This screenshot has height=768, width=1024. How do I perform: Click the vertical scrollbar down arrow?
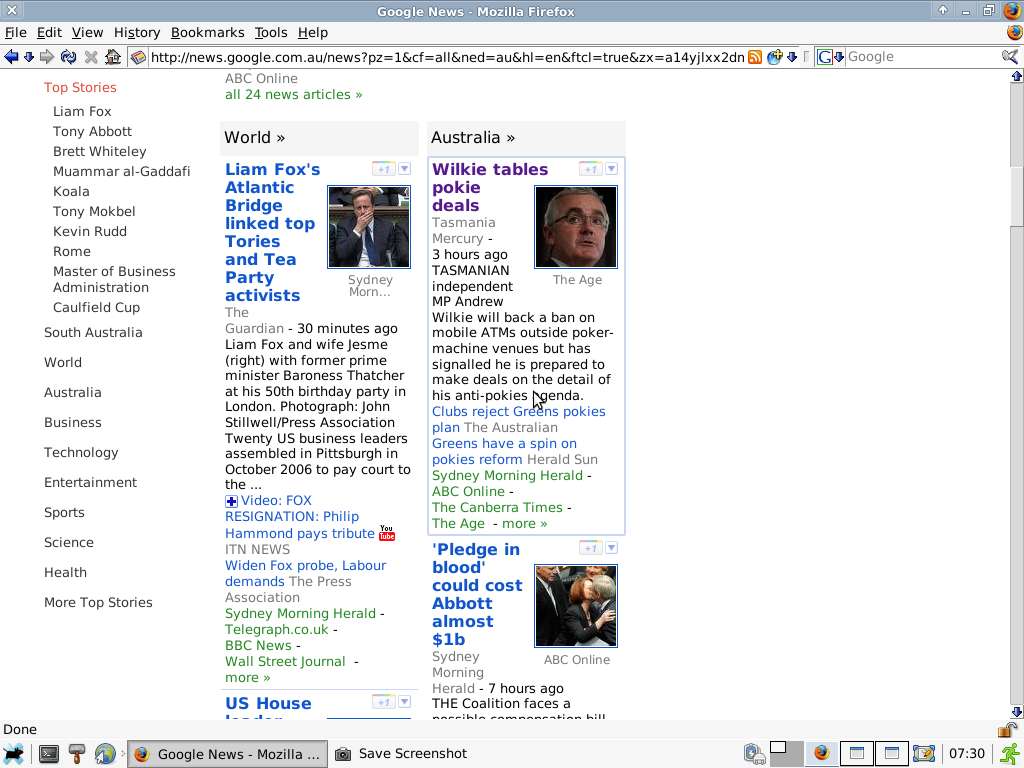point(1017,712)
